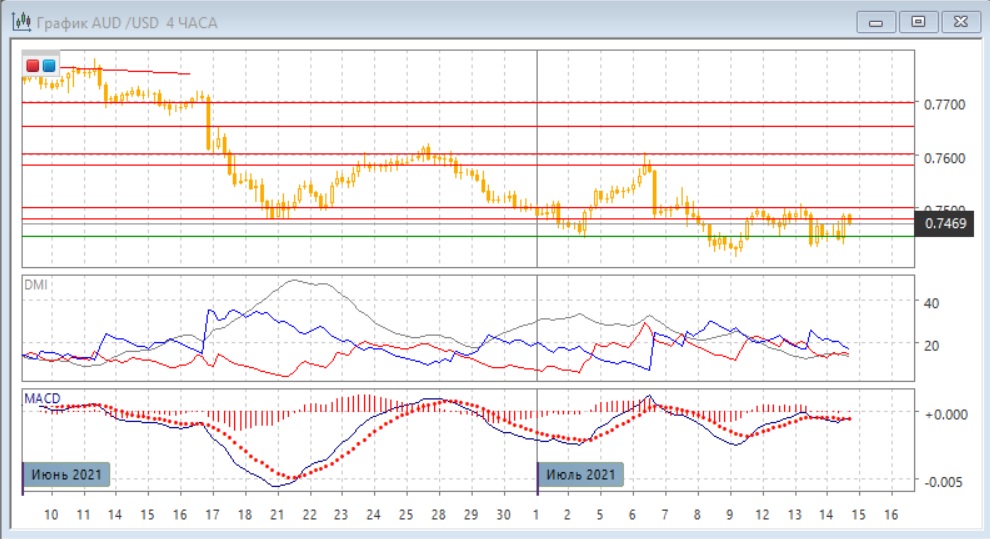Select the DMI indicator label
This screenshot has width=990, height=539.
35,284
